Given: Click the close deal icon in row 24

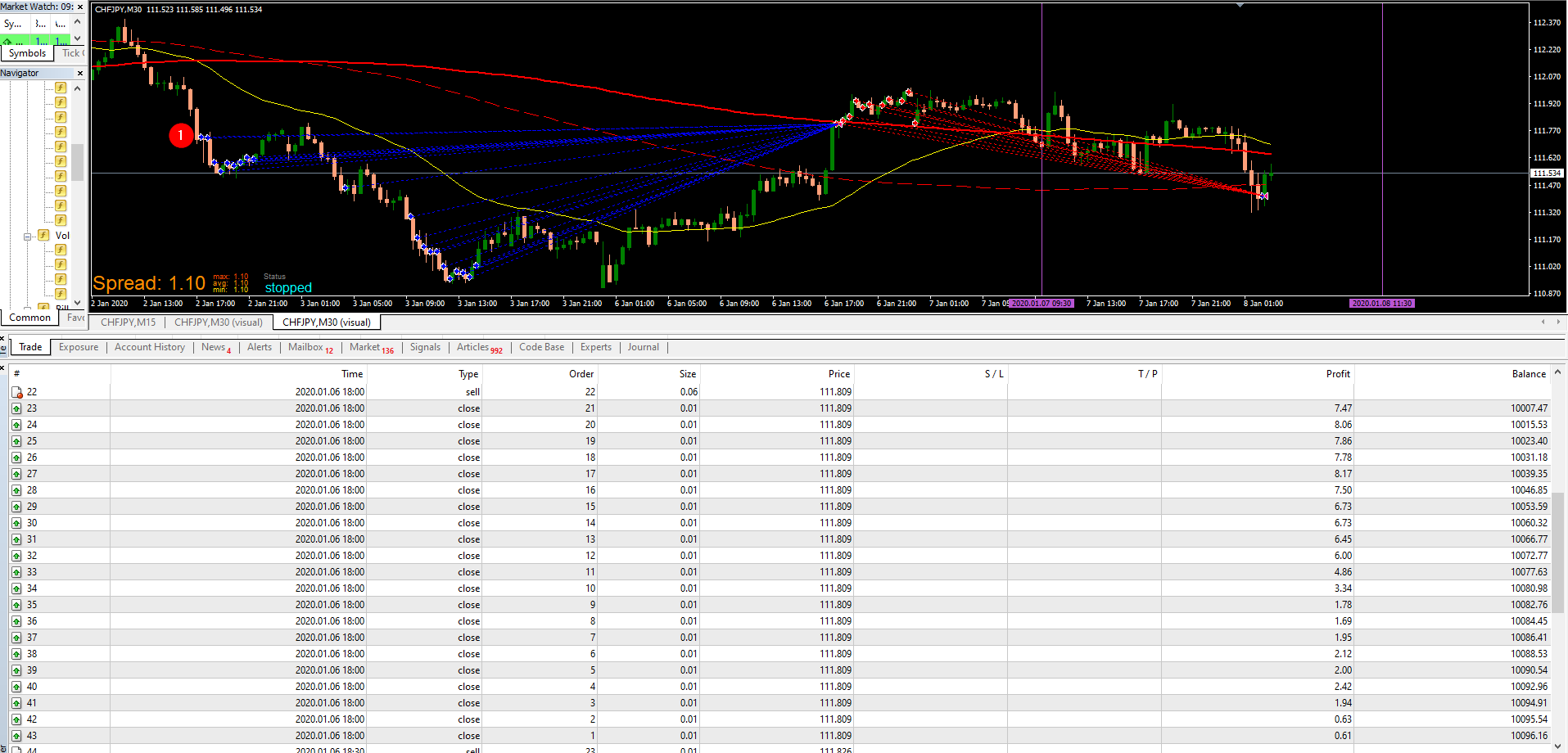Looking at the screenshot, I should click(x=16, y=425).
